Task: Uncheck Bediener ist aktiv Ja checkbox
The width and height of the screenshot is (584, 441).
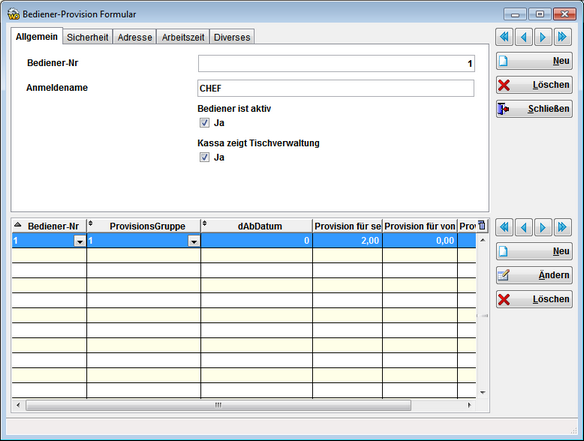Action: (x=204, y=123)
